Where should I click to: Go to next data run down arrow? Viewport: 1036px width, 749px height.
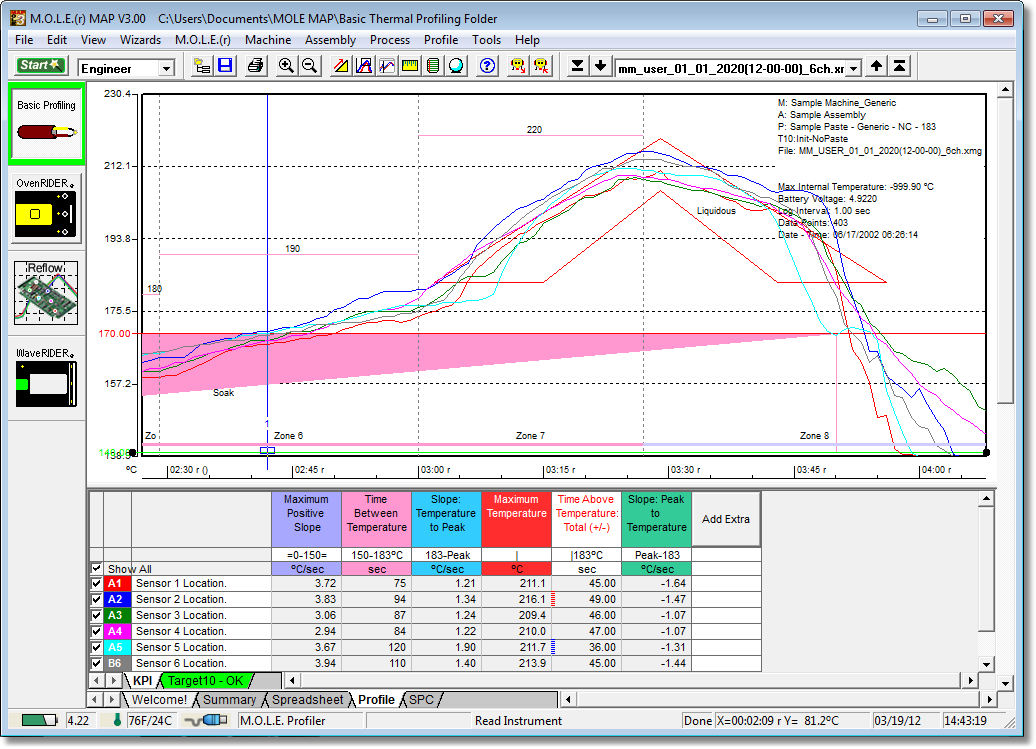point(601,66)
